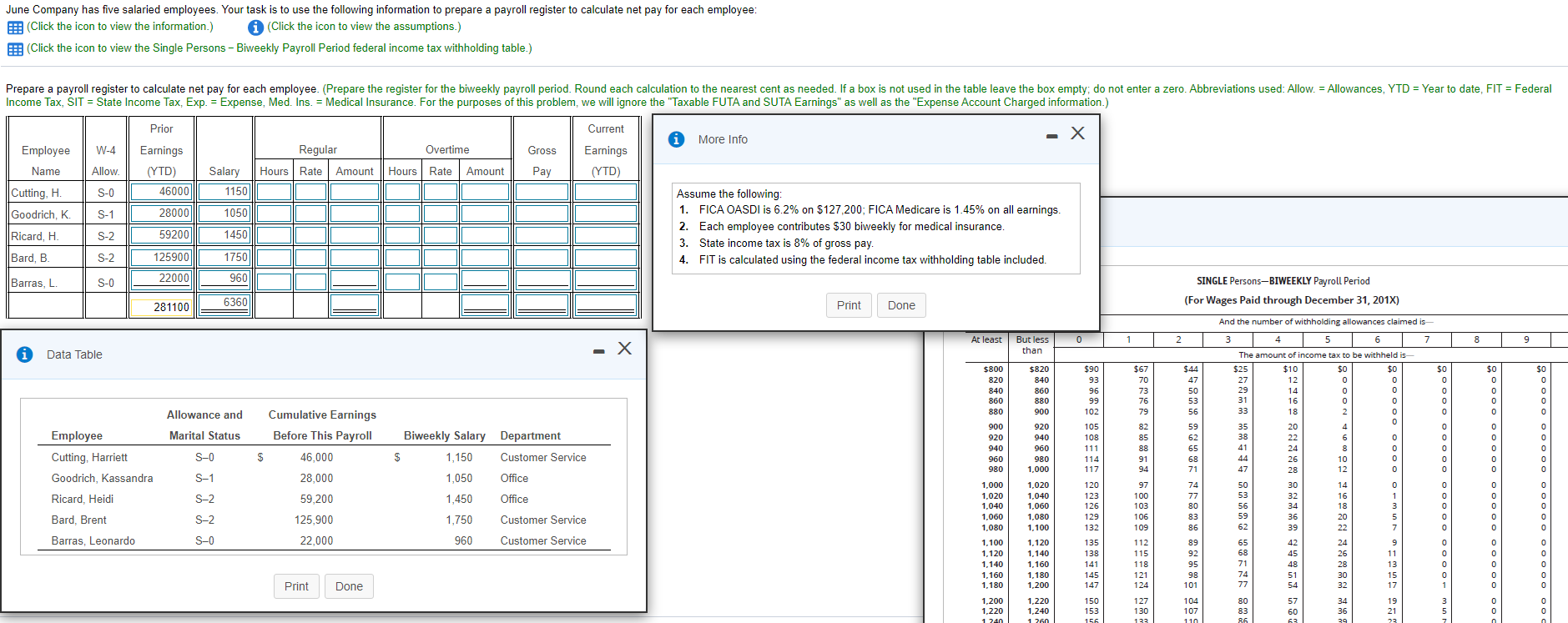This screenshot has height=623, width=1568.
Task: Minimize the More Info dialog
Action: pos(1052,136)
